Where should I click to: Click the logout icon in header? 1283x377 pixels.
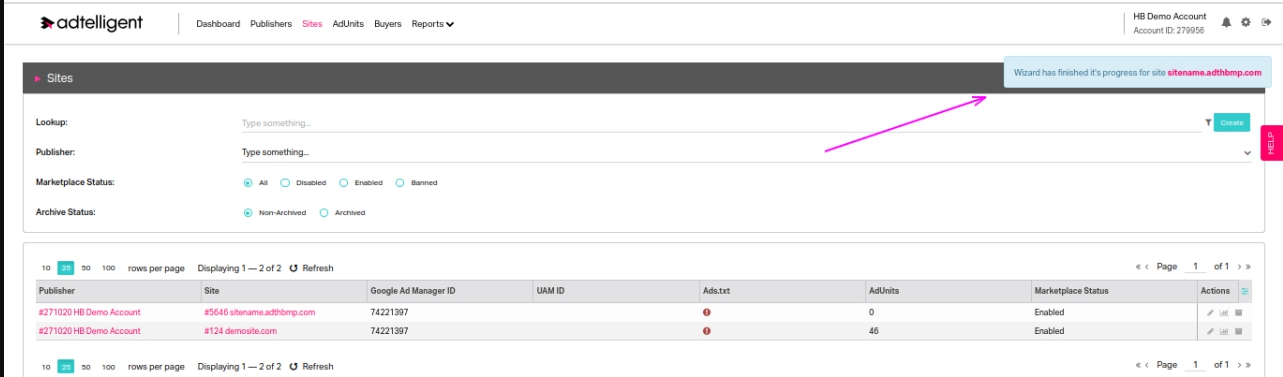point(1265,22)
